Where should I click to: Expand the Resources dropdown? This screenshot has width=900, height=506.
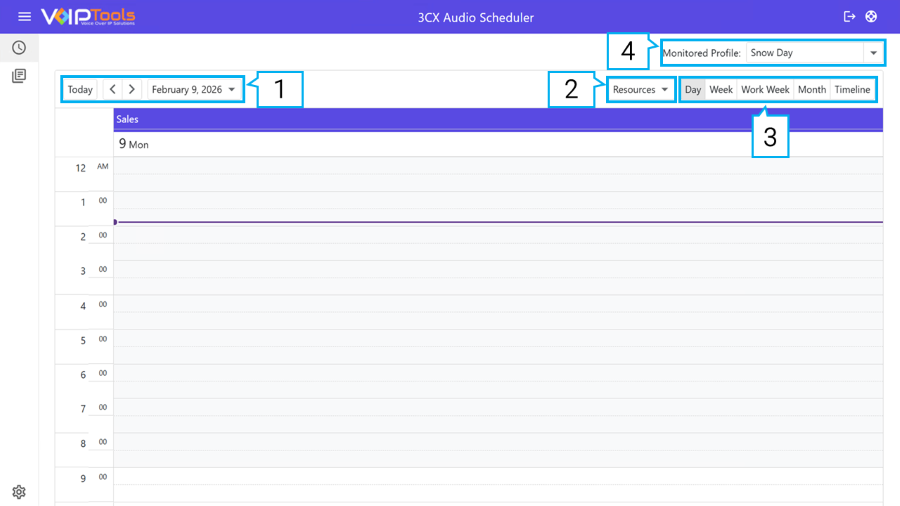(640, 90)
